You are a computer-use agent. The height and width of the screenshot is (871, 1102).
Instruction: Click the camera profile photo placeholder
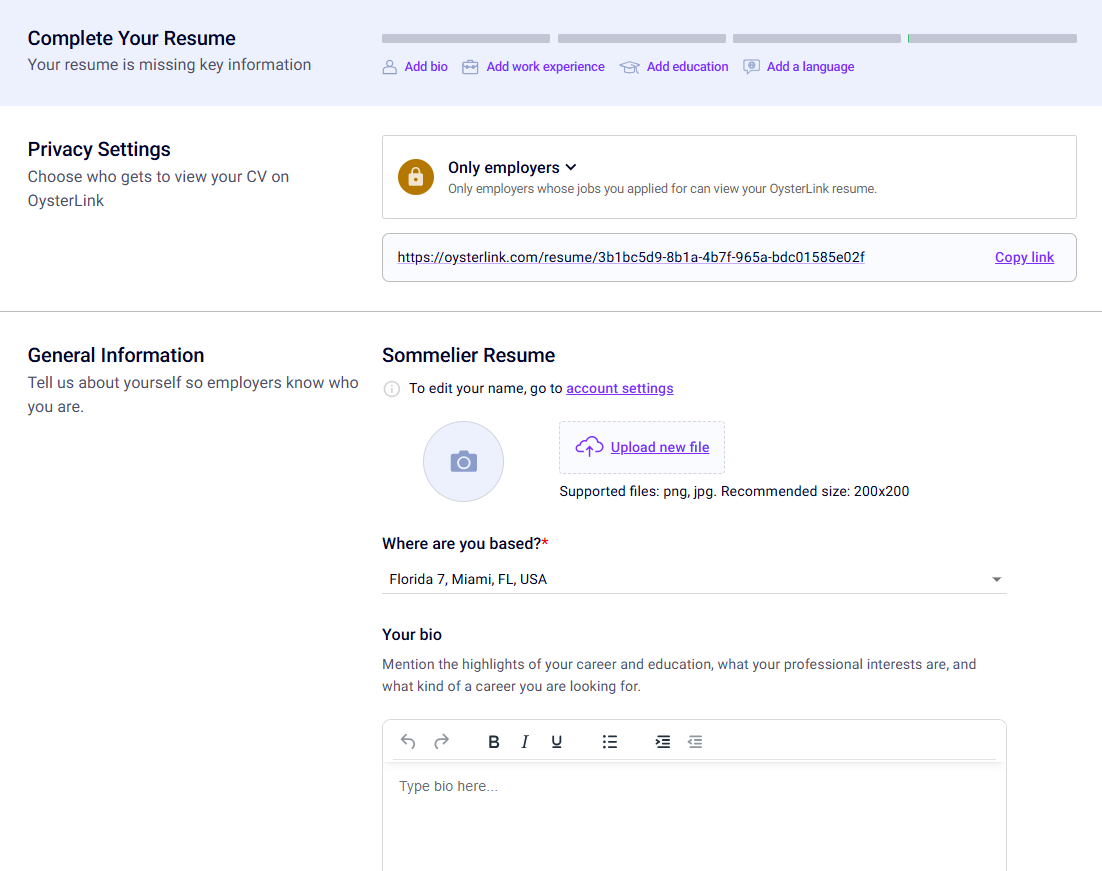463,461
